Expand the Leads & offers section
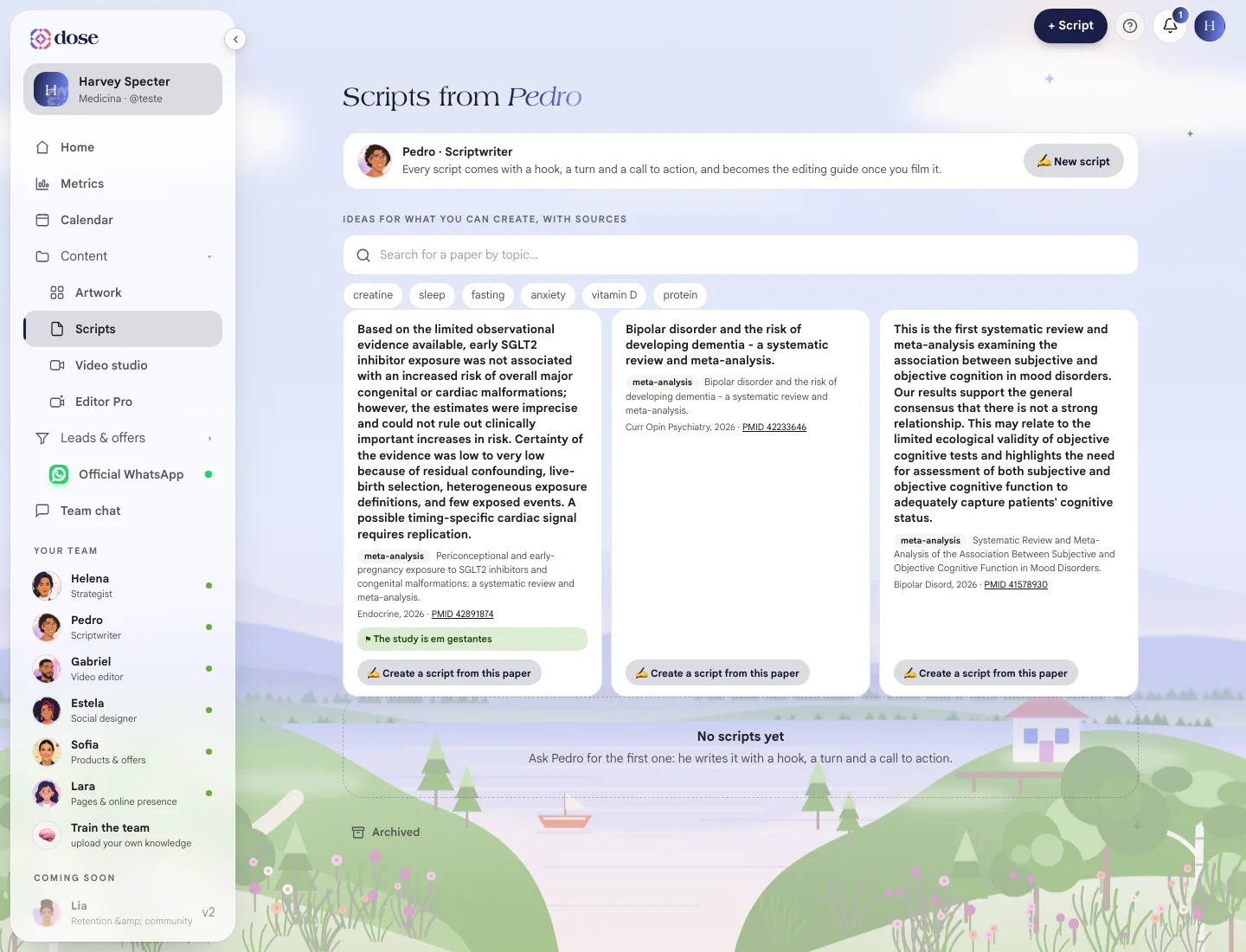This screenshot has width=1246, height=952. (x=123, y=438)
